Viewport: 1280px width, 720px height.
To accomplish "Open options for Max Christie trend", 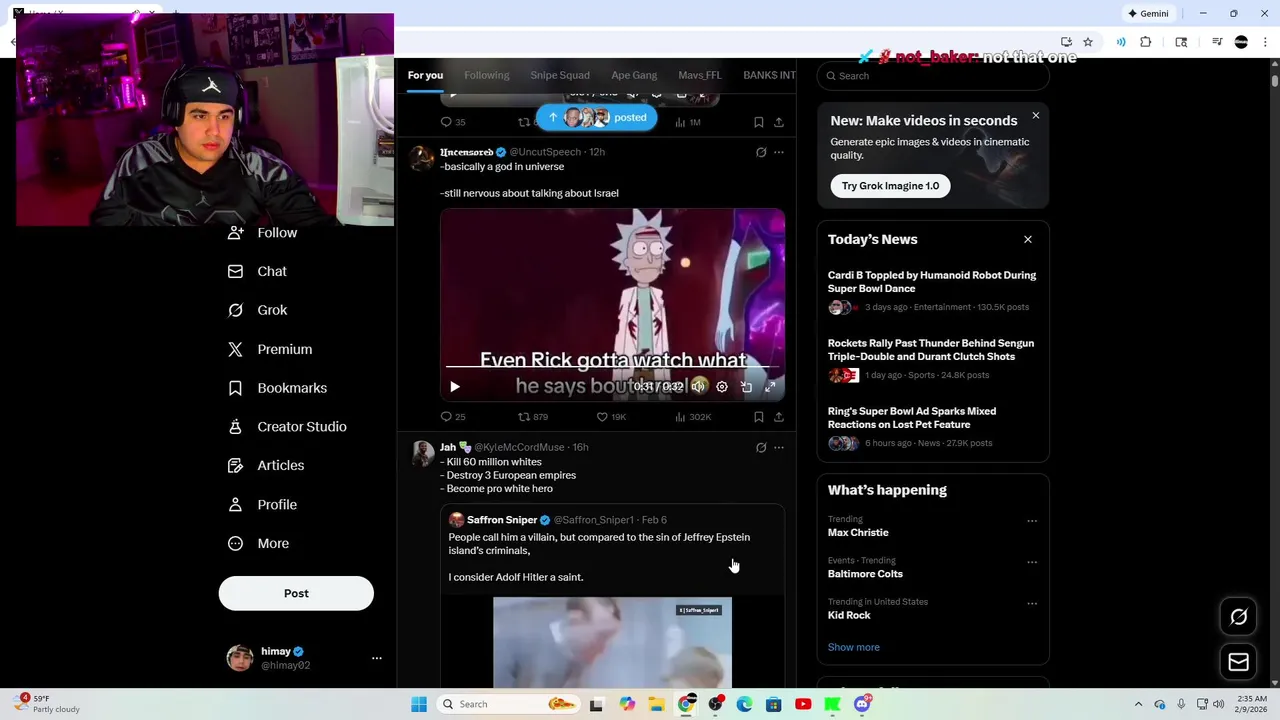I will tap(1032, 521).
